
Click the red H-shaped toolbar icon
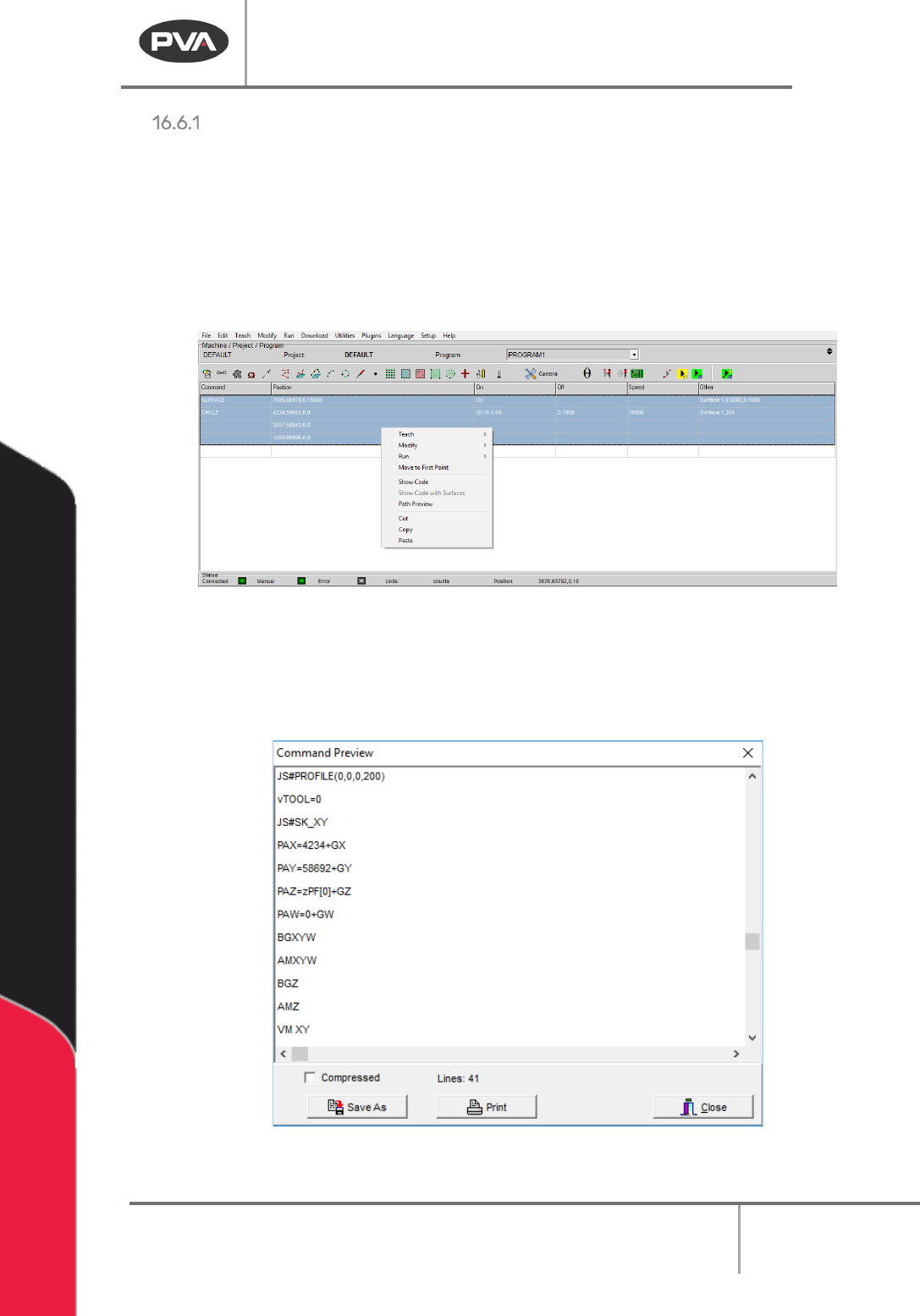pyautogui.click(x=607, y=373)
